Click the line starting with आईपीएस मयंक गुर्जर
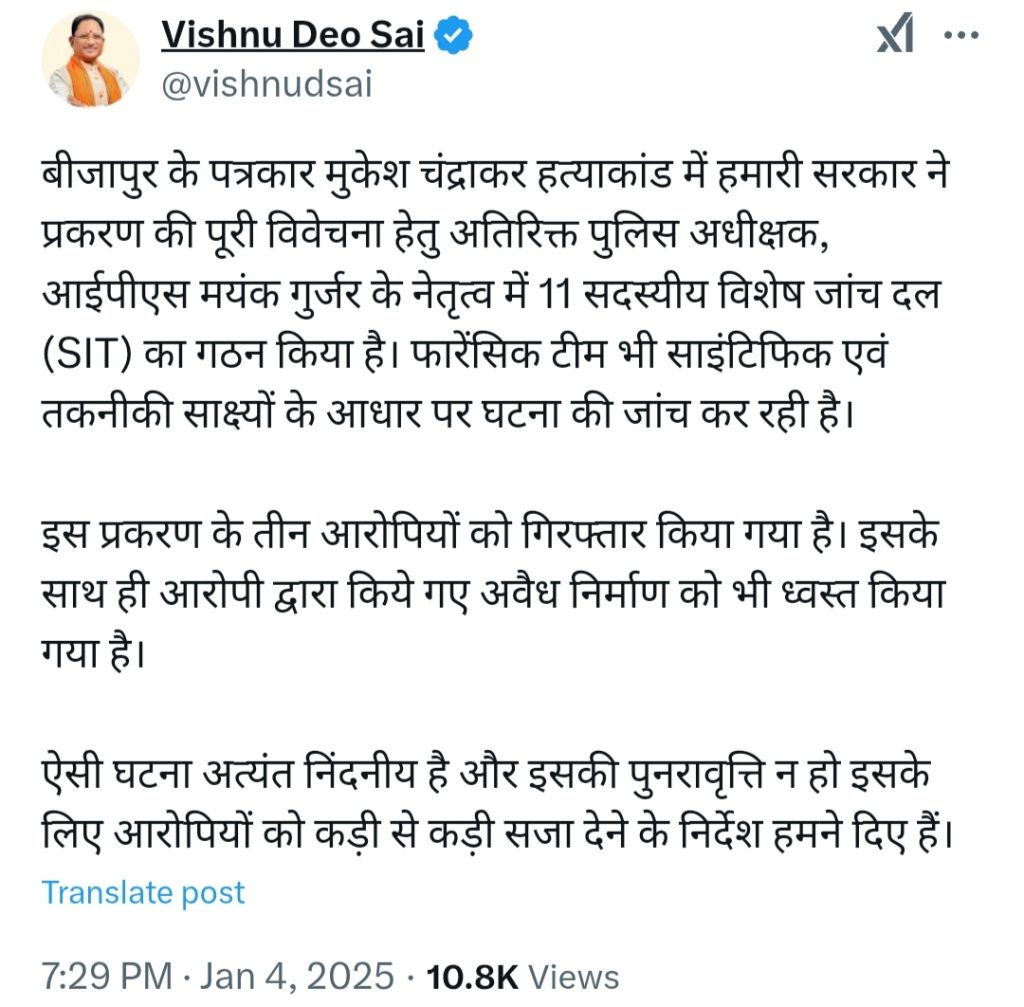Image resolution: width=1024 pixels, height=1007 pixels. (x=492, y=295)
